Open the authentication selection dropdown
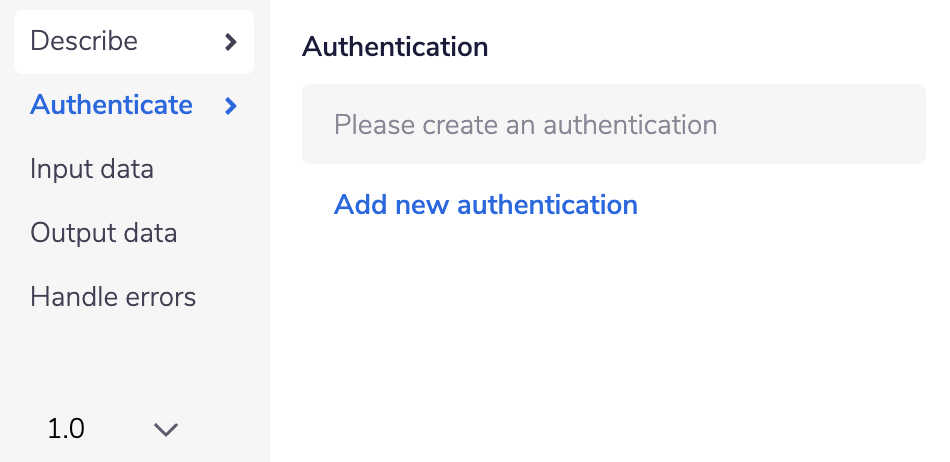The width and height of the screenshot is (950, 462). [613, 125]
